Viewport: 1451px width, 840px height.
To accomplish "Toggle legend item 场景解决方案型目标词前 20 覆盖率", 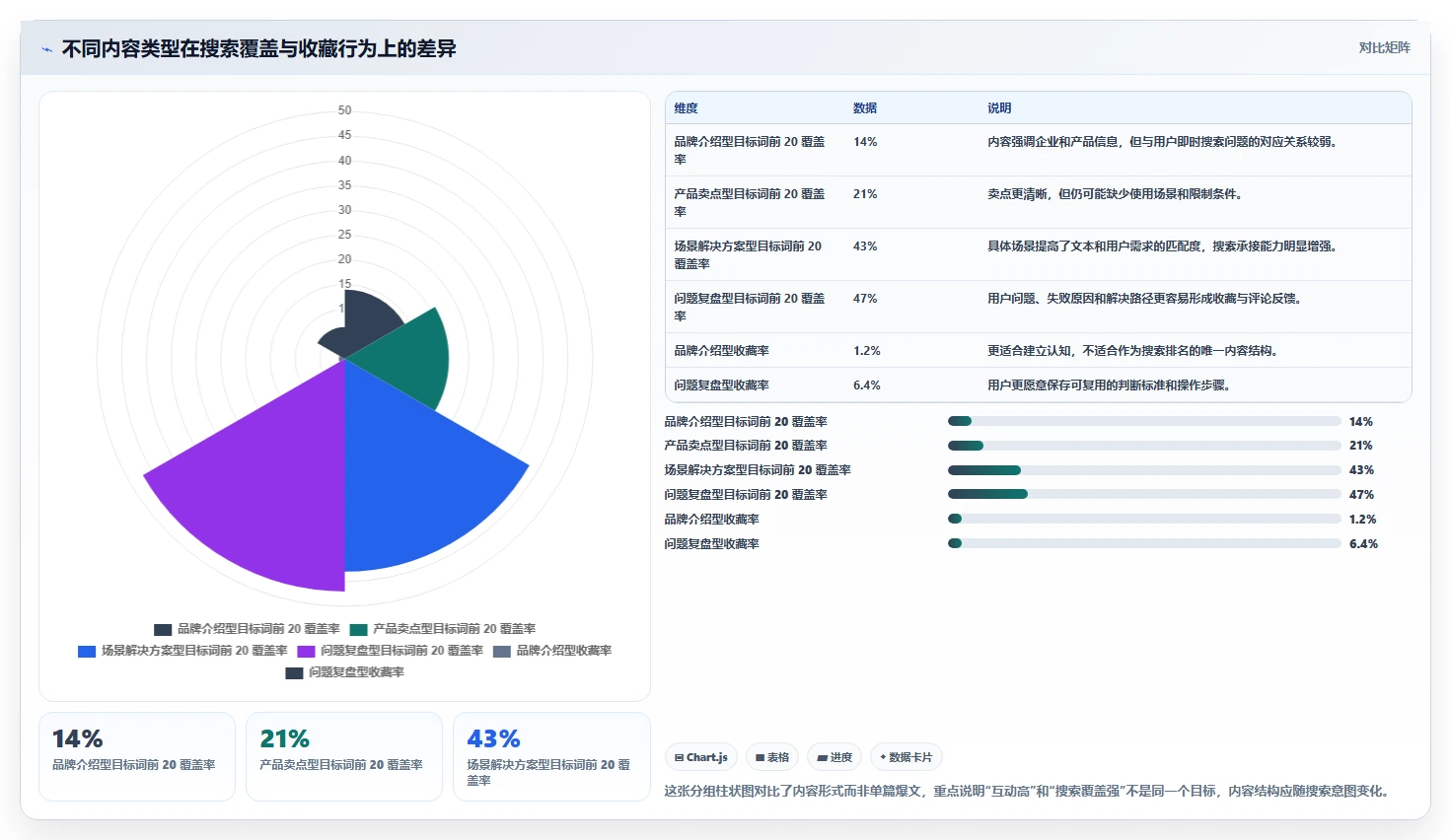I will 182,651.
